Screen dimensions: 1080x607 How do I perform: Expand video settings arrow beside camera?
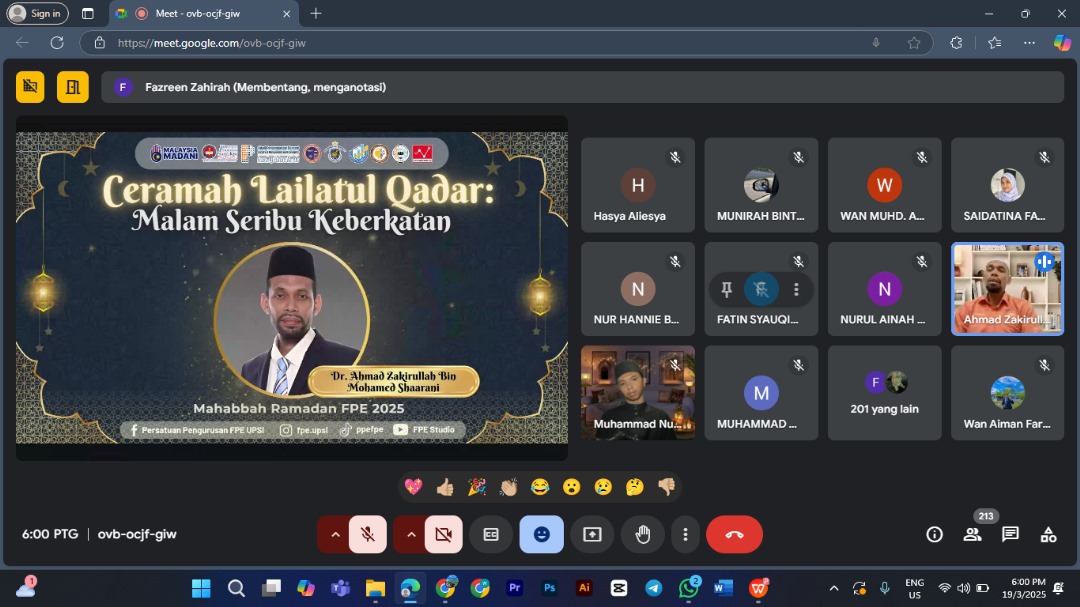[411, 534]
